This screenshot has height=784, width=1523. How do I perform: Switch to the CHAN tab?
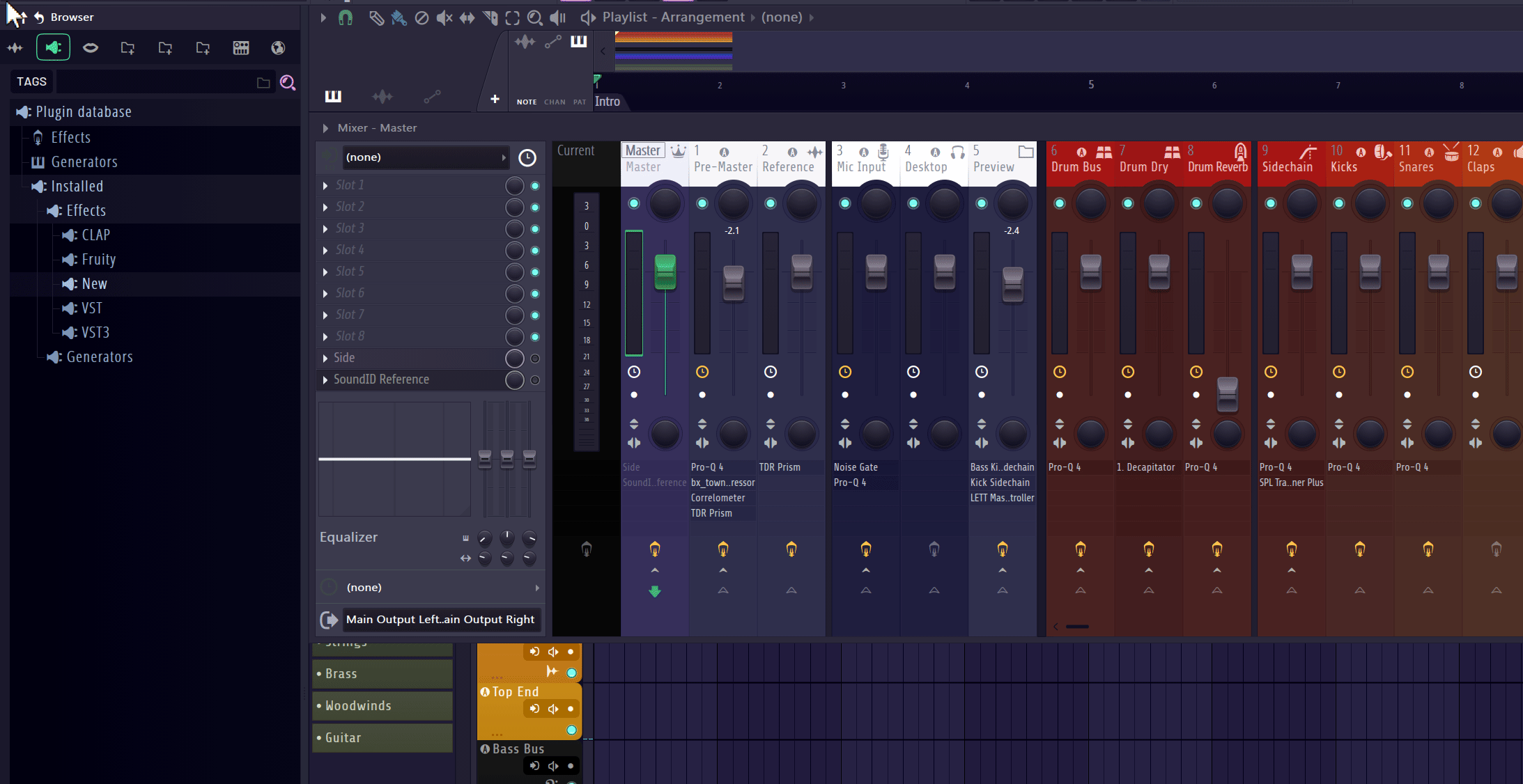555,102
